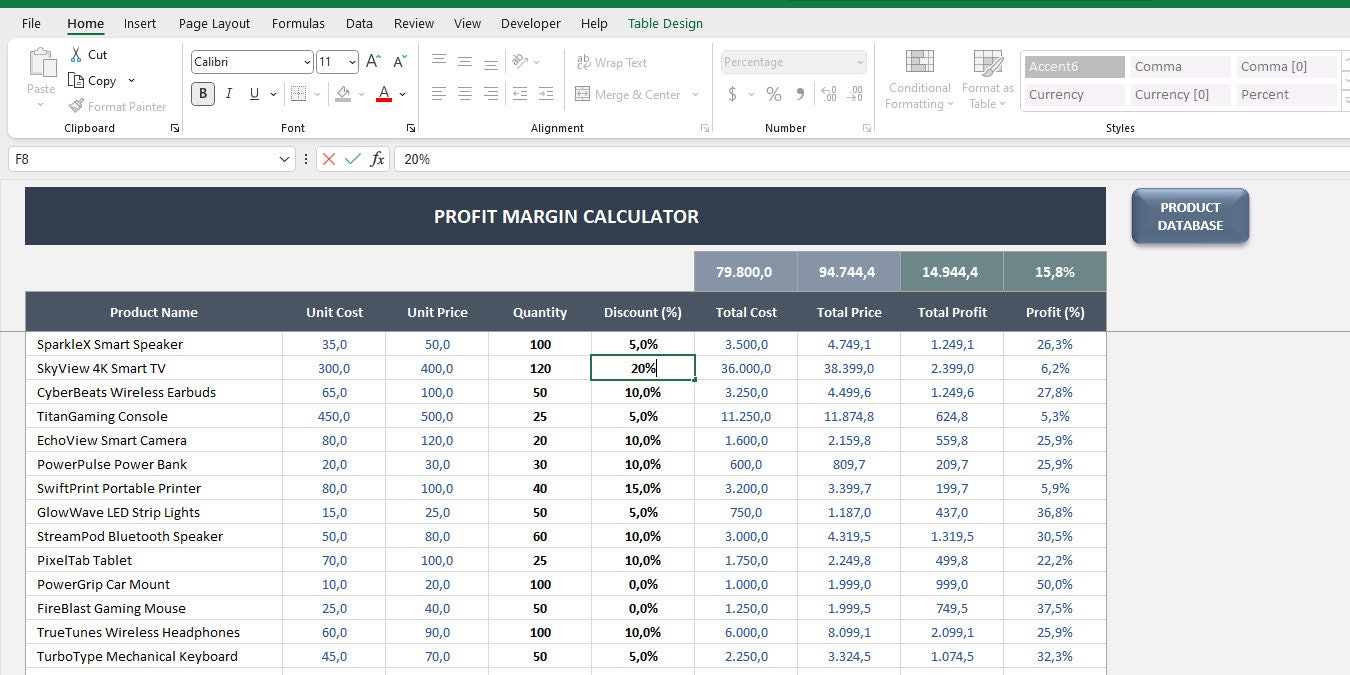Click the Format Painter icon

coord(76,106)
